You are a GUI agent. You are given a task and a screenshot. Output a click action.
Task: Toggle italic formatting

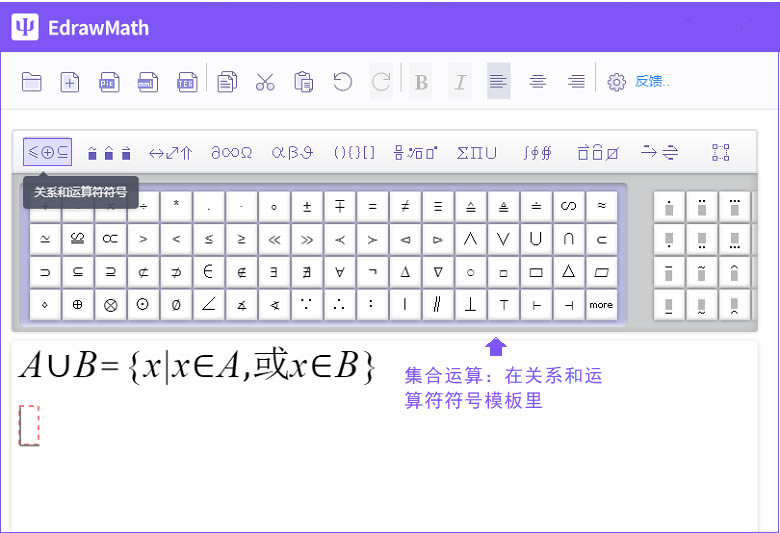(460, 82)
